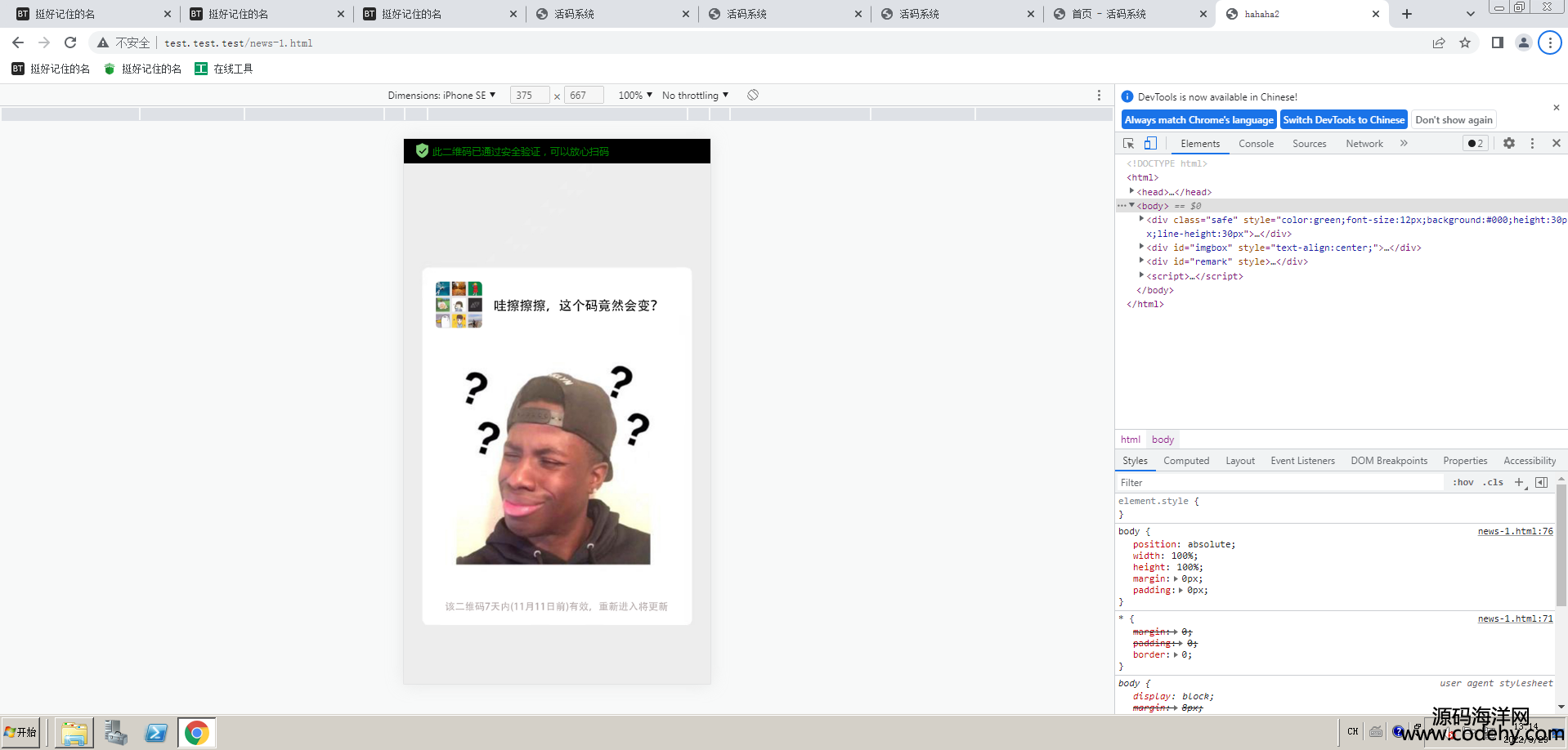Click the share page icon
Viewport: 1568px width, 750px height.
(x=1439, y=42)
